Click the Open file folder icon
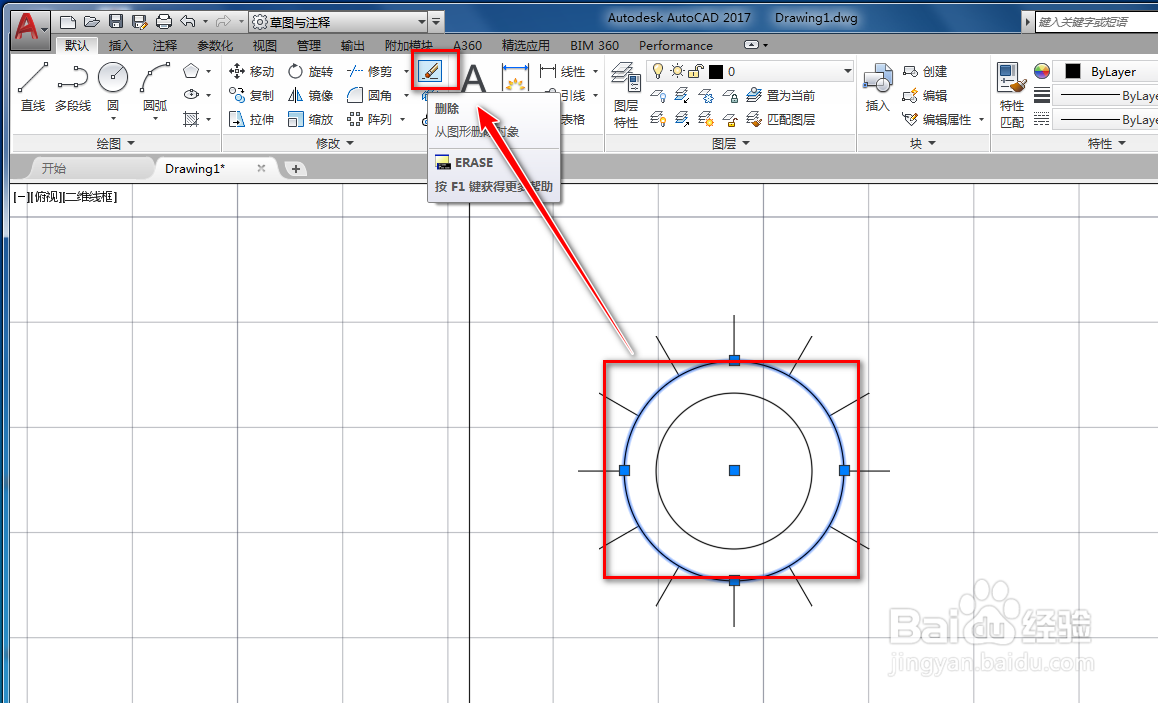Screen dimensions: 1158x703 [x=92, y=21]
